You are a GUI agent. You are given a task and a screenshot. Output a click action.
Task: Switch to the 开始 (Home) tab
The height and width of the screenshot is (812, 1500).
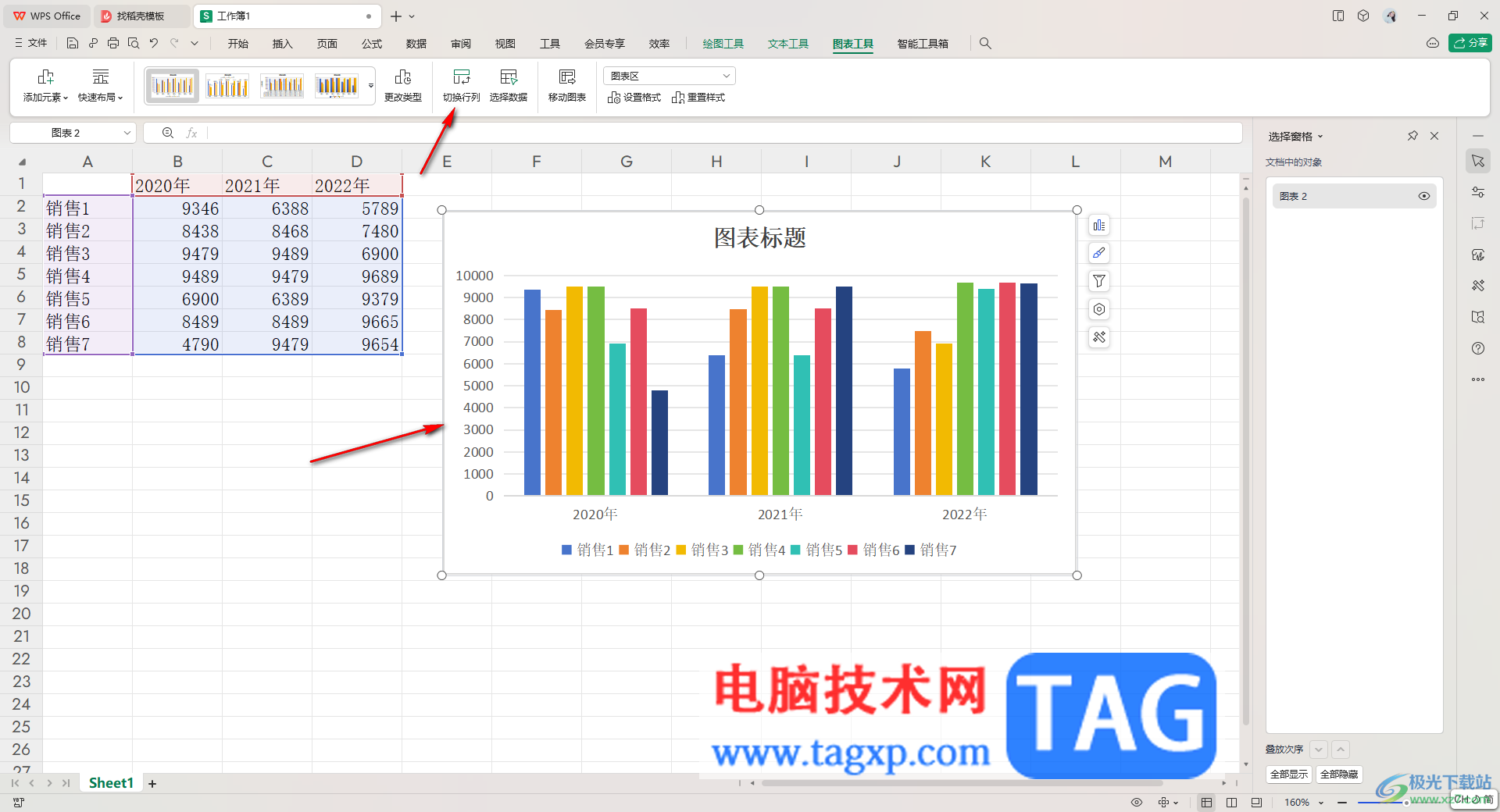click(x=238, y=44)
